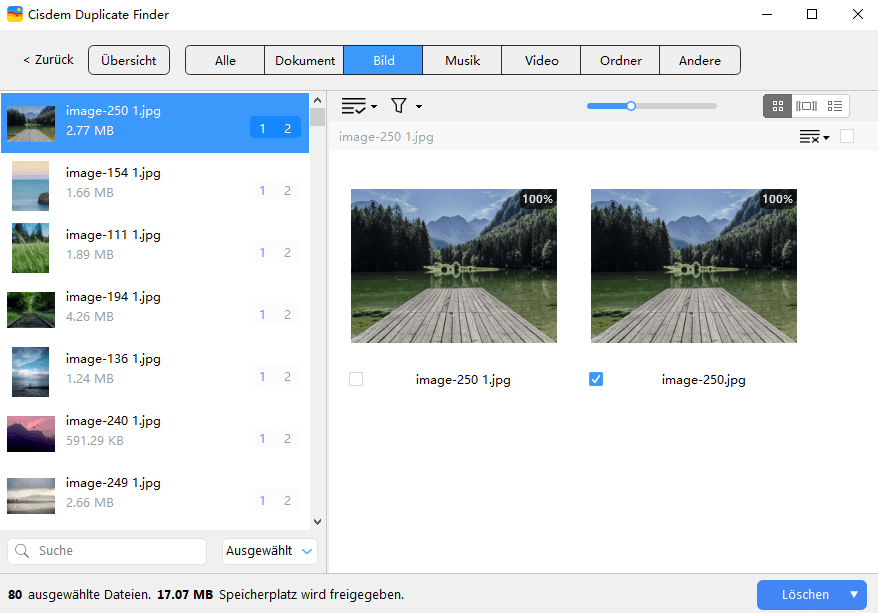Screen dimensions: 878x613
Task: Expand the Löschen button arrow menu
Action: coord(854,595)
